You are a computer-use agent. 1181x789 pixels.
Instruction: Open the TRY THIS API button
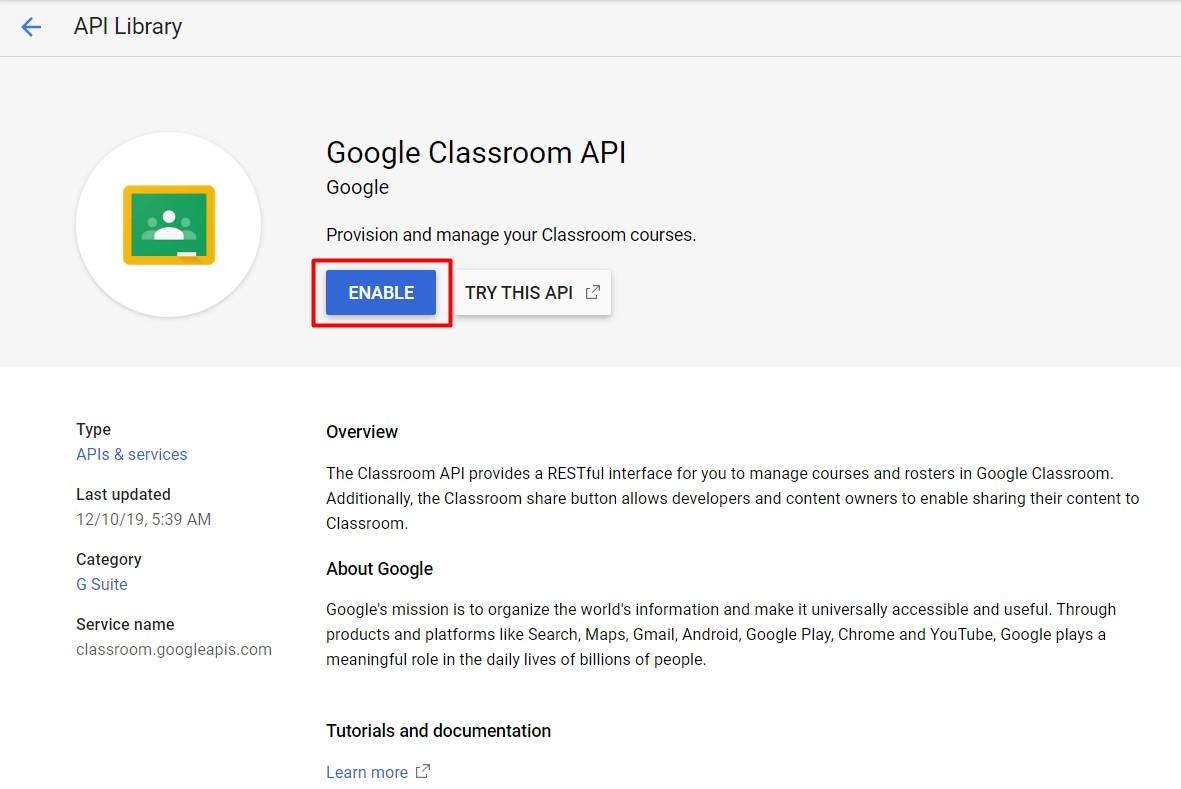coord(519,293)
